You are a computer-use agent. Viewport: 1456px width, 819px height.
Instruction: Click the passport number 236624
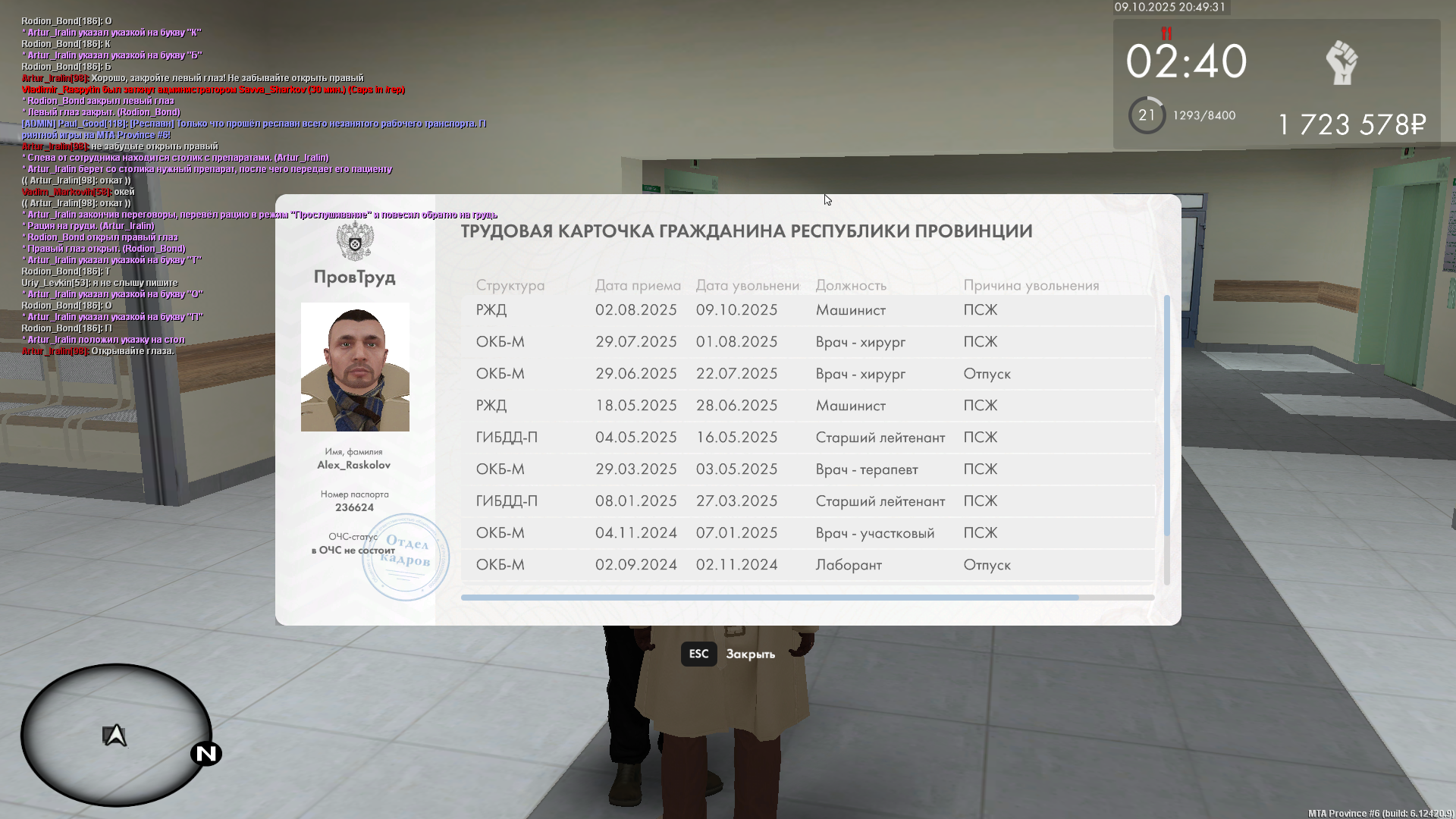point(354,508)
